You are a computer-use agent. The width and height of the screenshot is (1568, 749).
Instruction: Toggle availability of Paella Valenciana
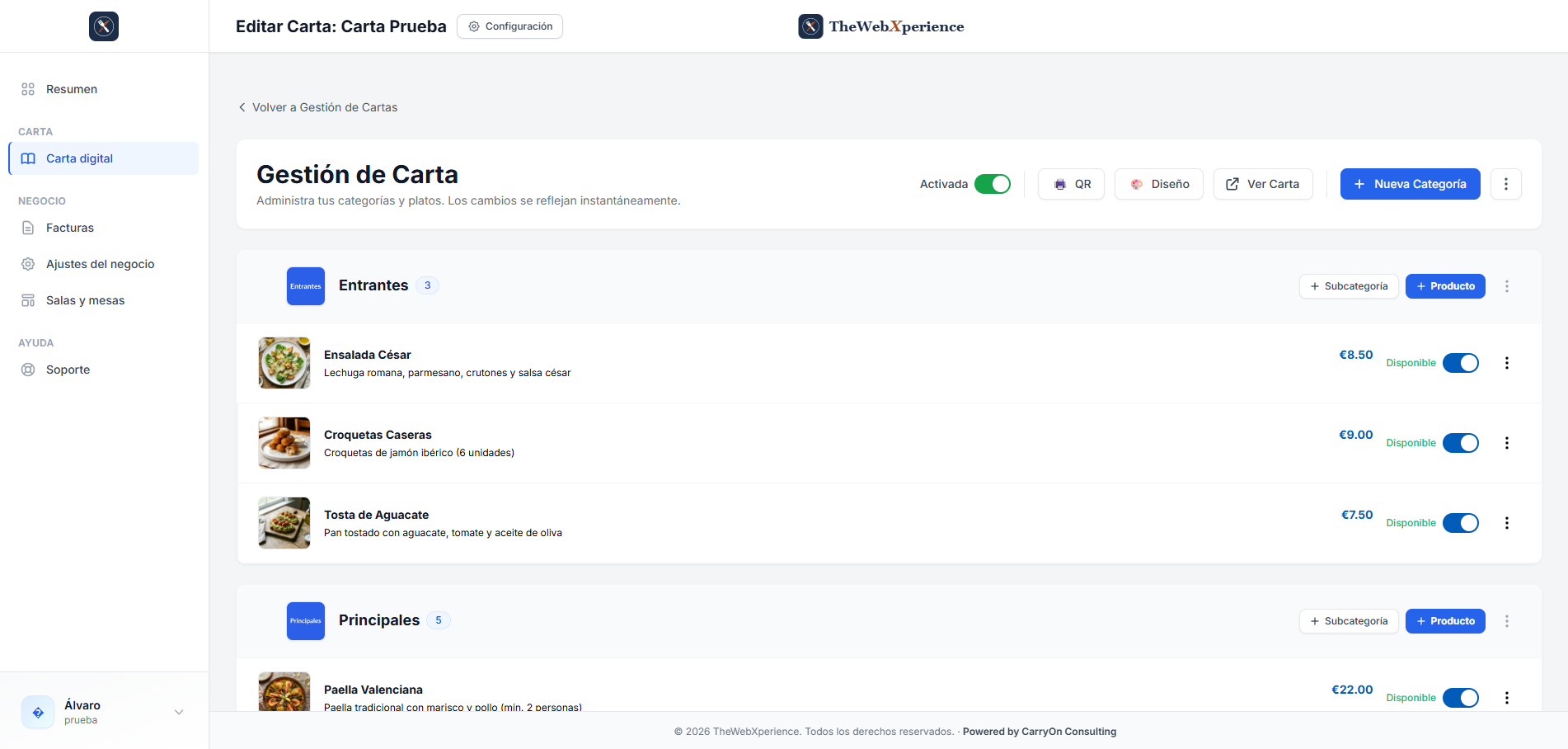point(1461,698)
